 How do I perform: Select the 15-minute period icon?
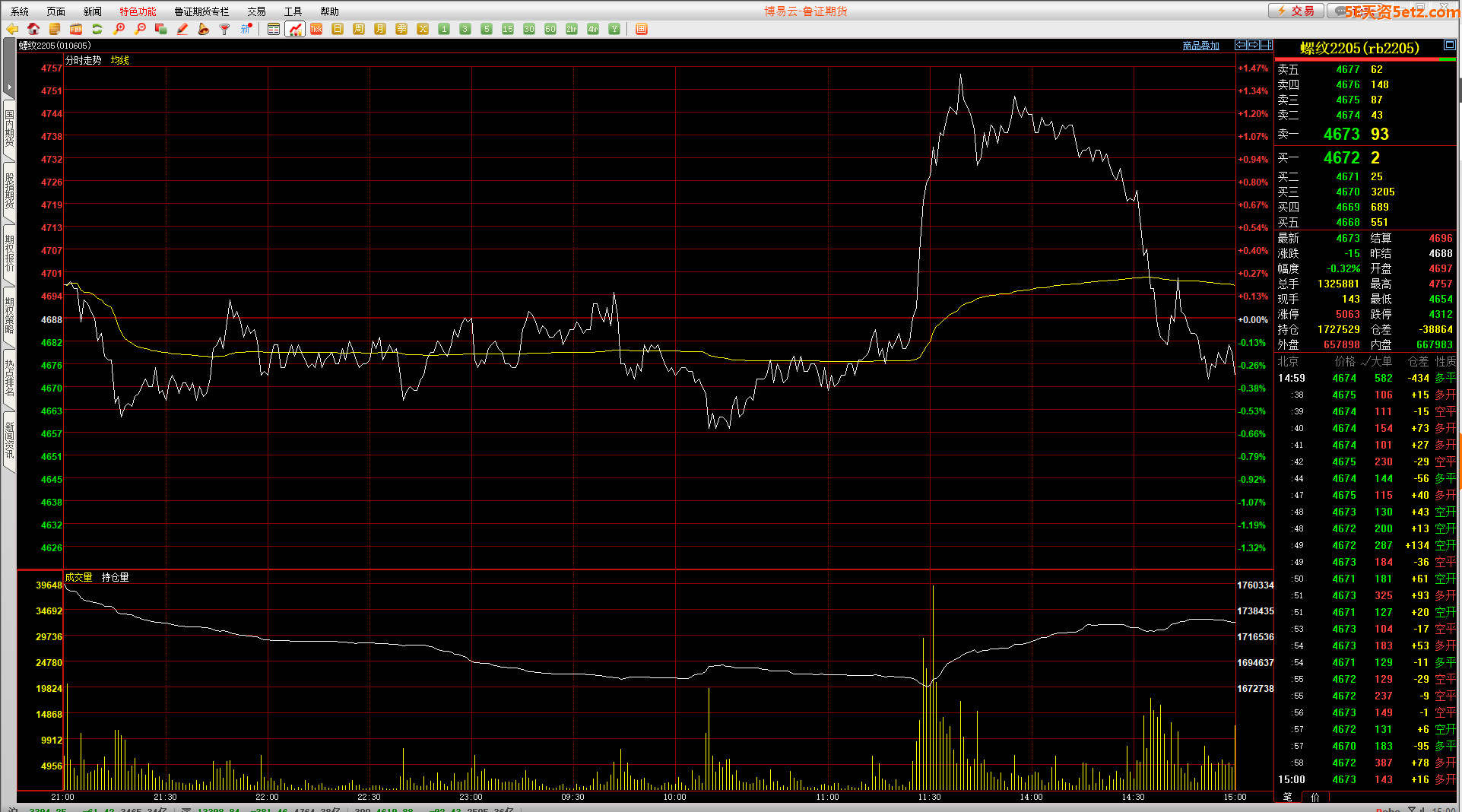(x=508, y=29)
